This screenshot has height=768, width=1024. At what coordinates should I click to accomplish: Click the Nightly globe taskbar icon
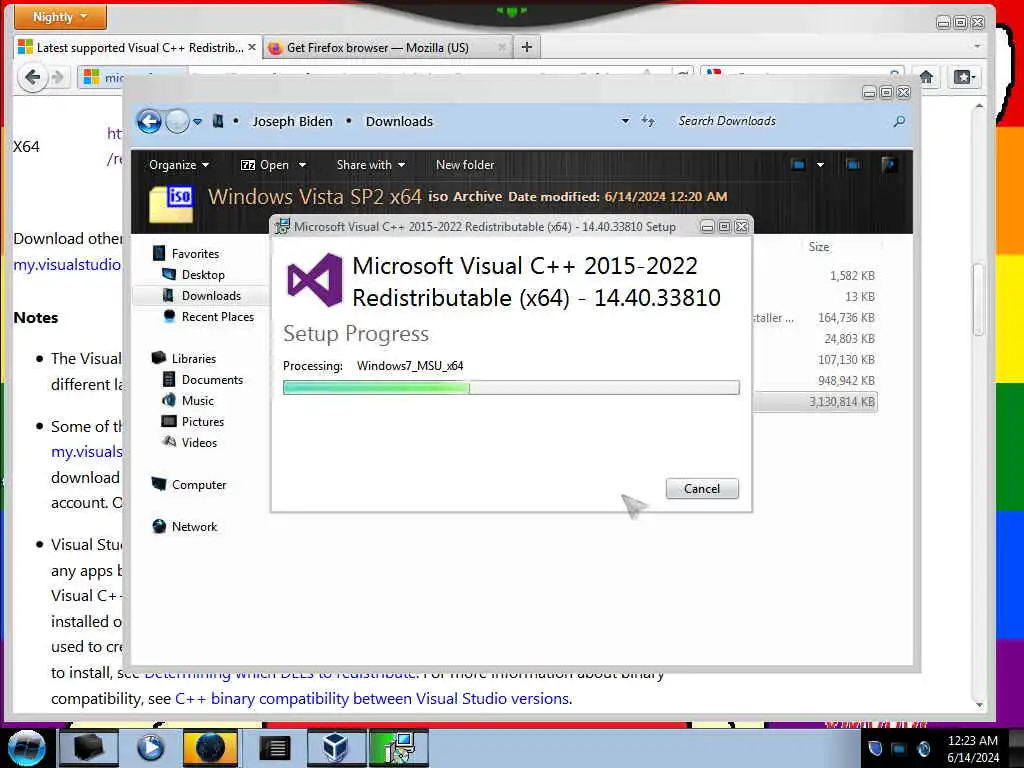point(210,748)
